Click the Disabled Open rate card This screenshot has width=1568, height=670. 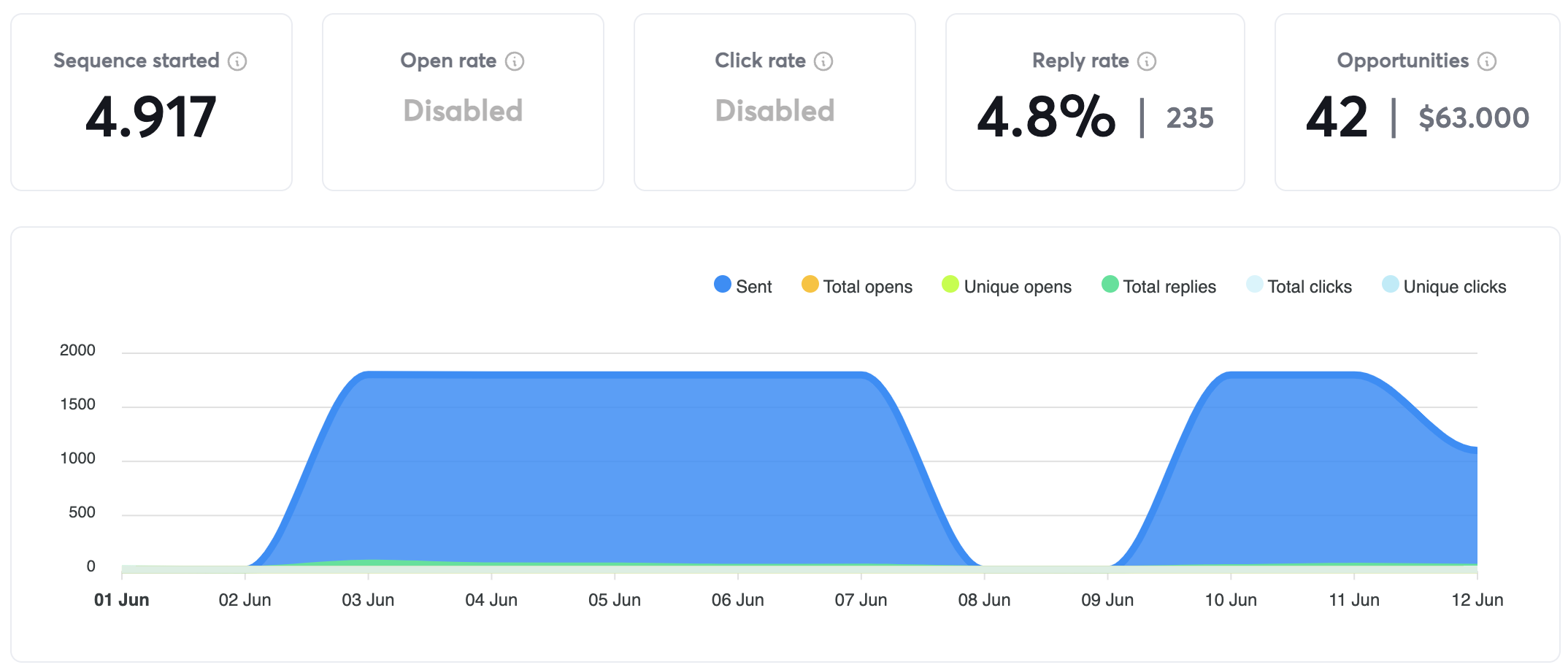tap(463, 111)
